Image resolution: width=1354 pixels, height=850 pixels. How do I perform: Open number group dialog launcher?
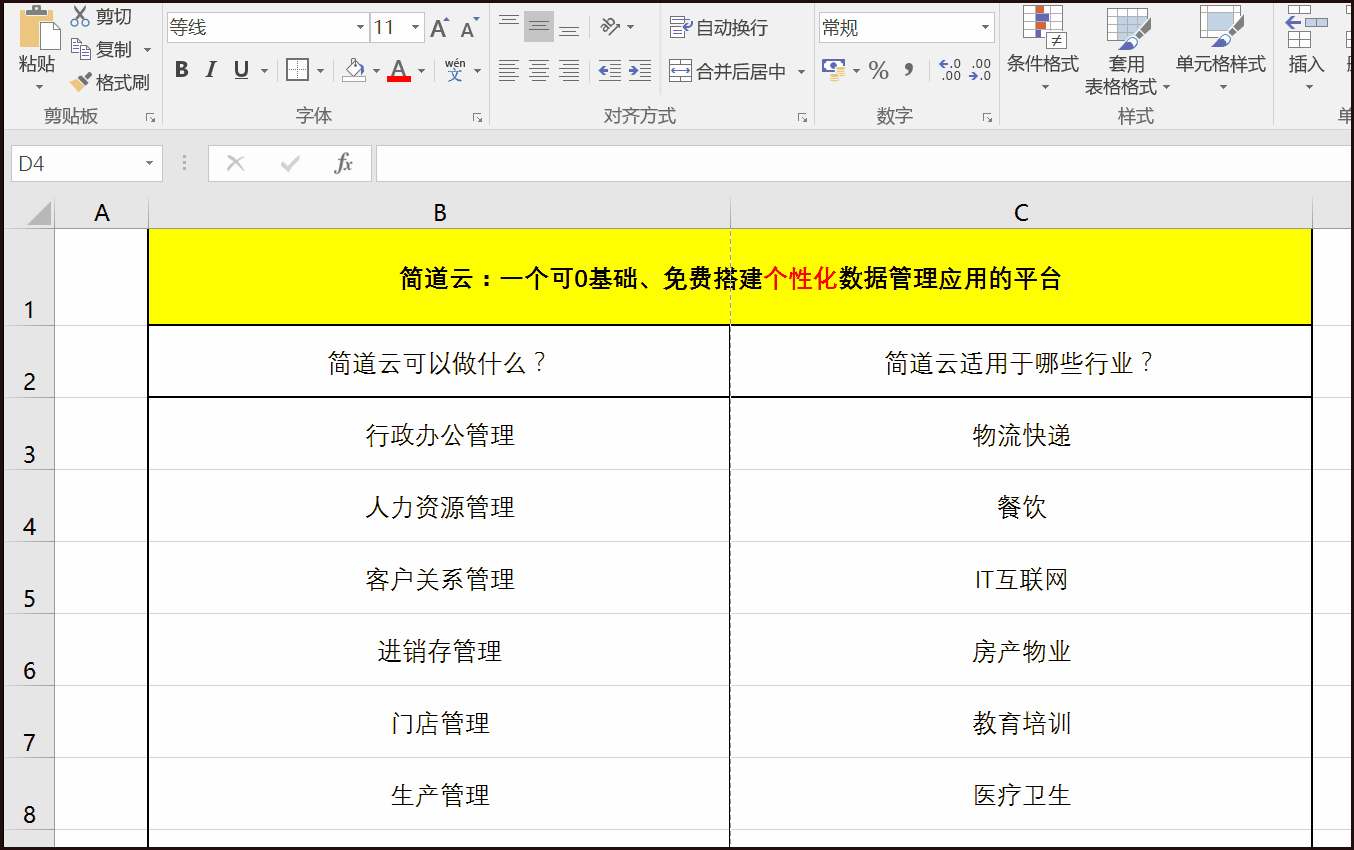tap(988, 118)
